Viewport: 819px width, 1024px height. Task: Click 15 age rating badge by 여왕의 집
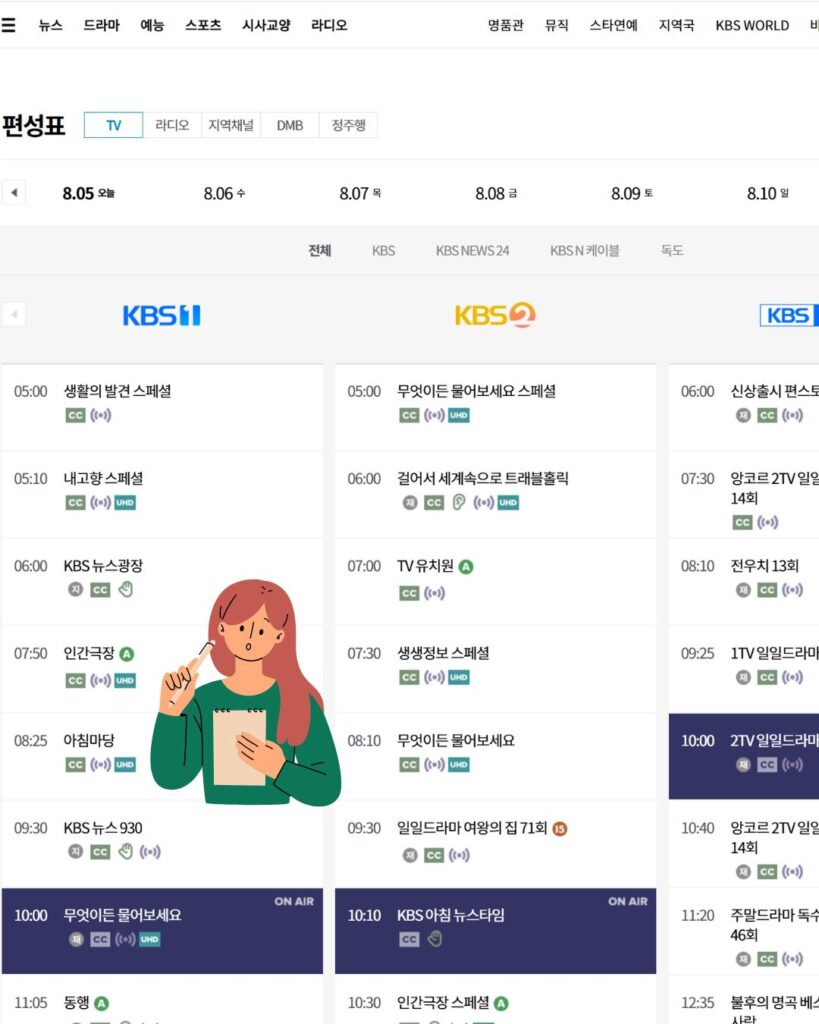pos(560,829)
